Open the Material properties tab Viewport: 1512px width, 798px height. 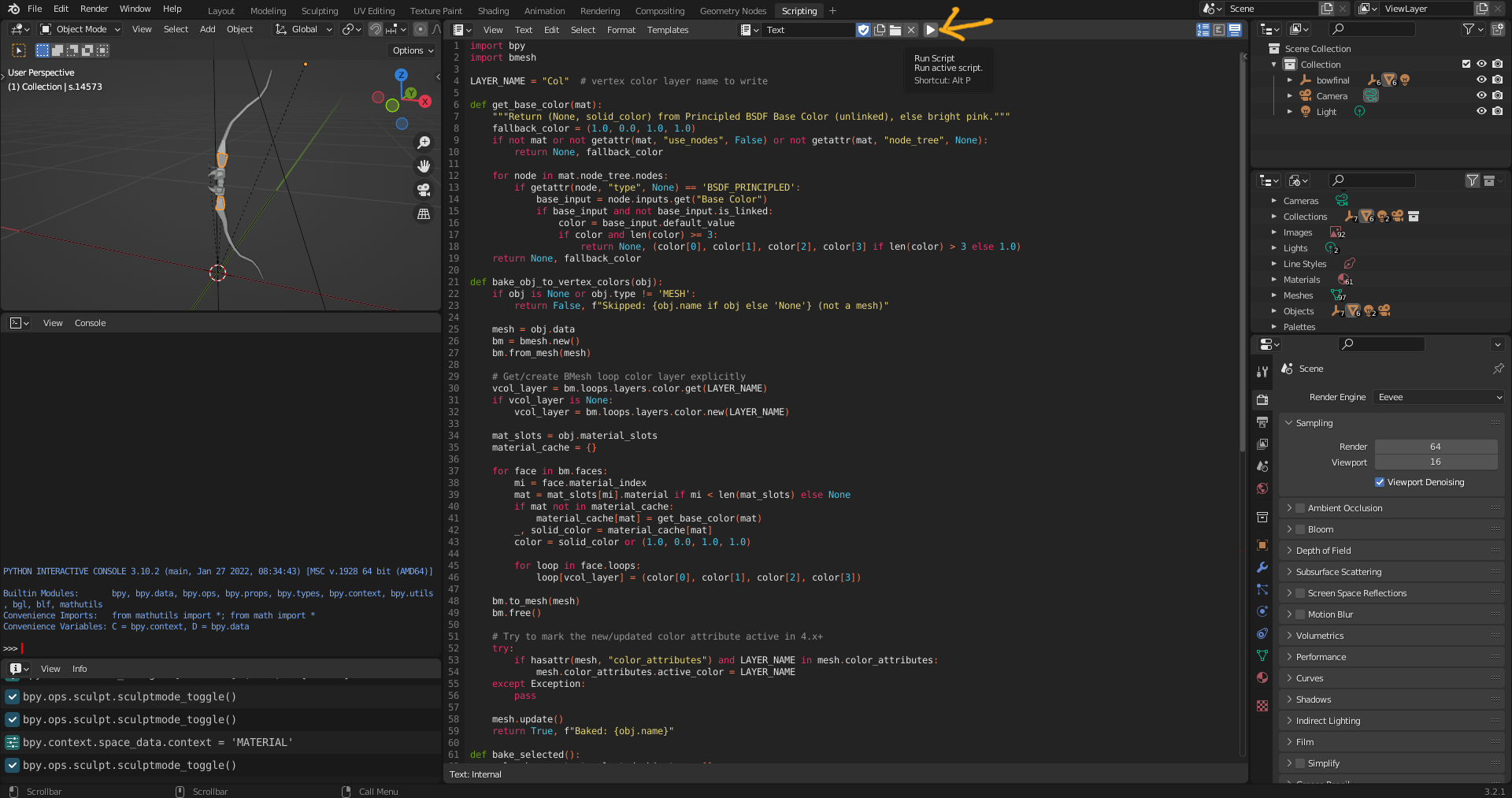(x=1262, y=677)
